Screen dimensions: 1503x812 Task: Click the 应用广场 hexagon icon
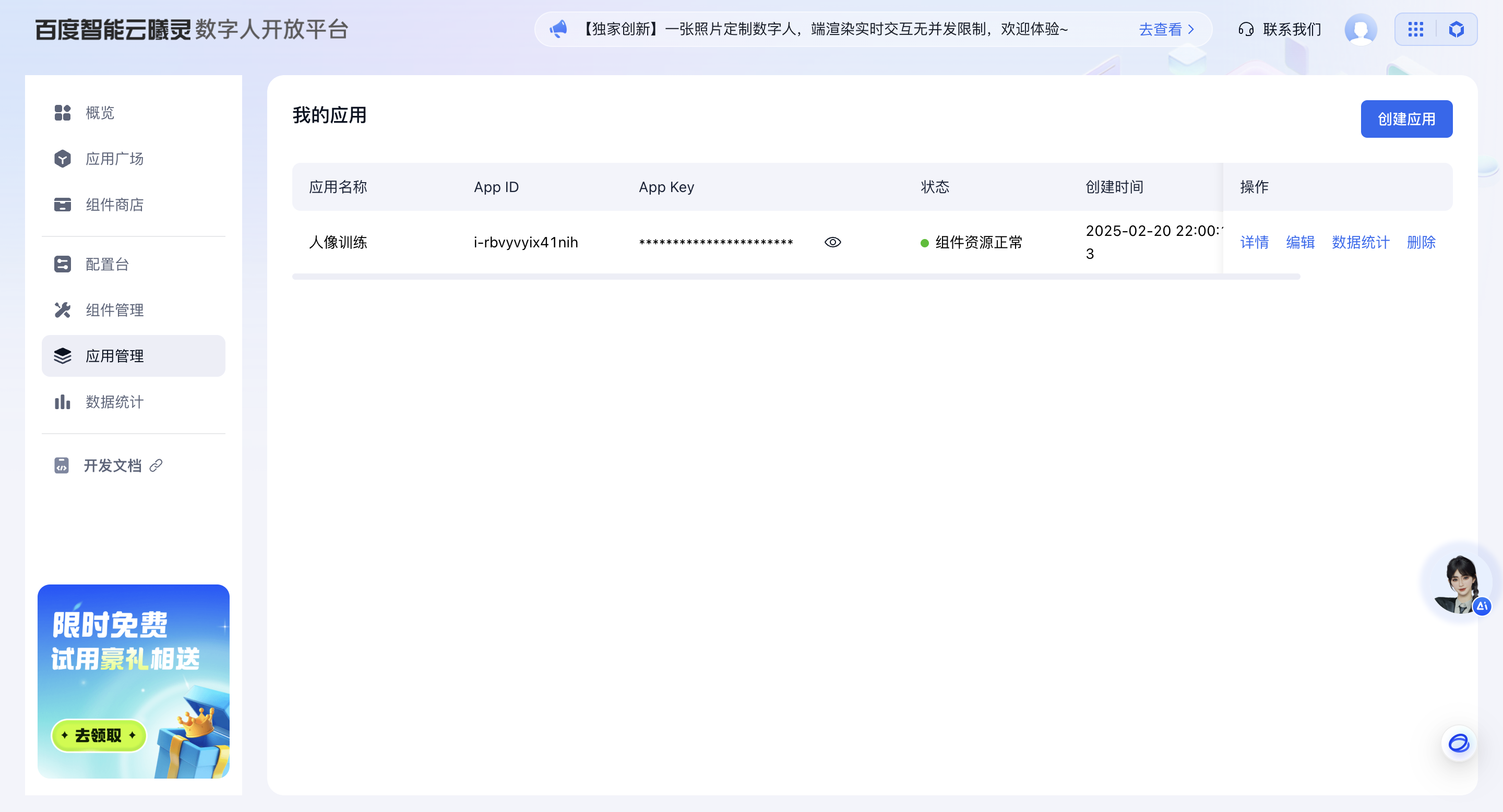[x=63, y=159]
